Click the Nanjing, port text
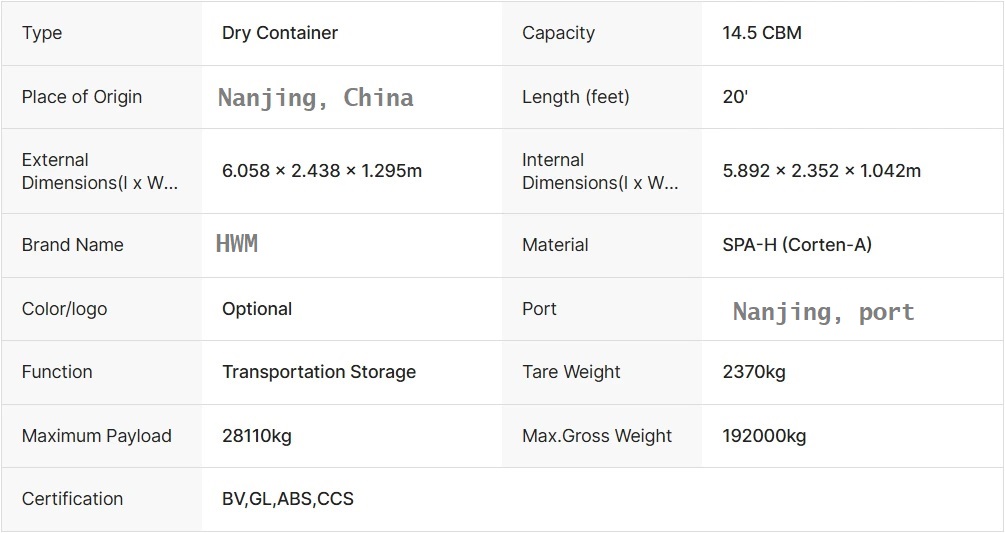Image resolution: width=1005 pixels, height=533 pixels. point(823,312)
